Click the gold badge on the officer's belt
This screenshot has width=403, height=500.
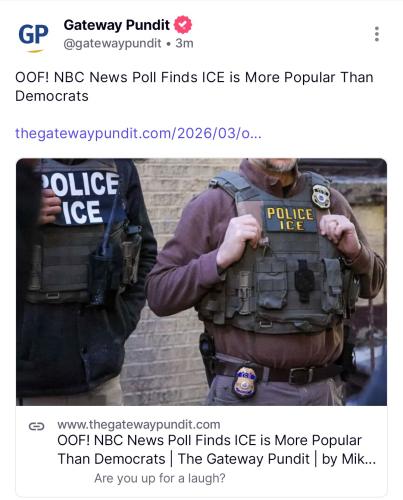coord(245,382)
